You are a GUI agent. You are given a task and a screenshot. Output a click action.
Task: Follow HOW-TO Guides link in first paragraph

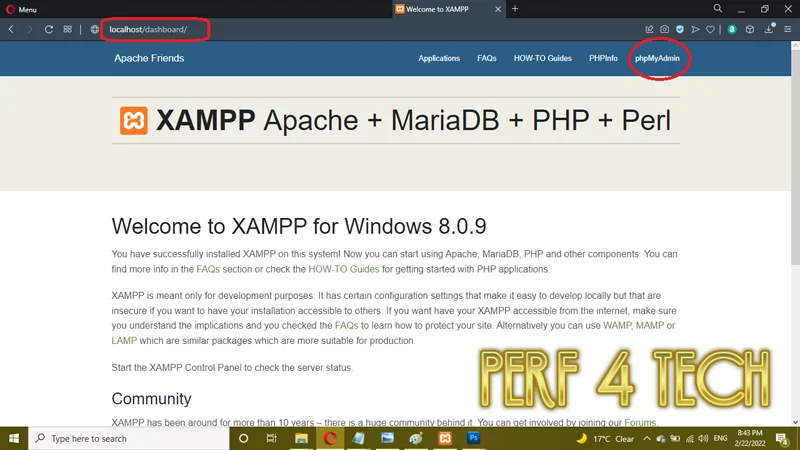343,269
